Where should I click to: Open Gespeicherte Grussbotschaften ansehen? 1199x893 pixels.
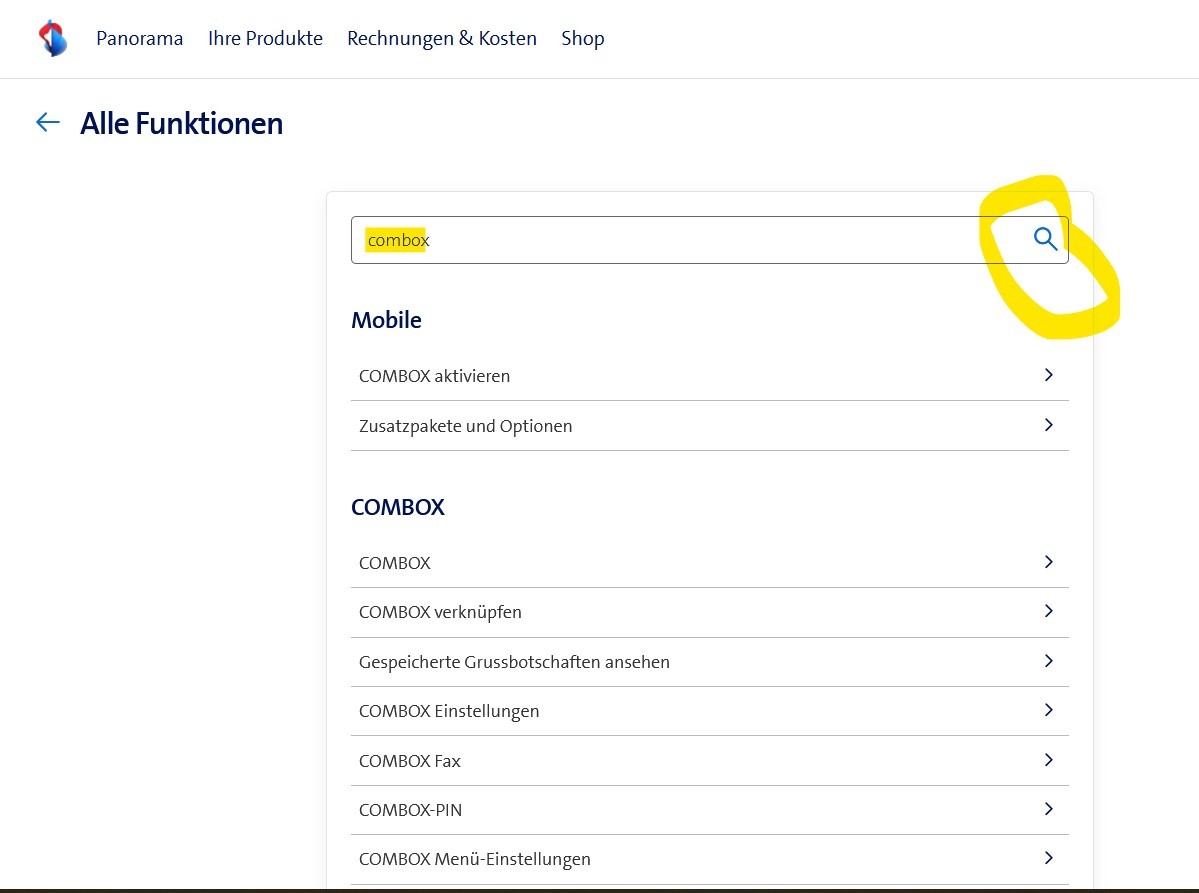(x=514, y=662)
